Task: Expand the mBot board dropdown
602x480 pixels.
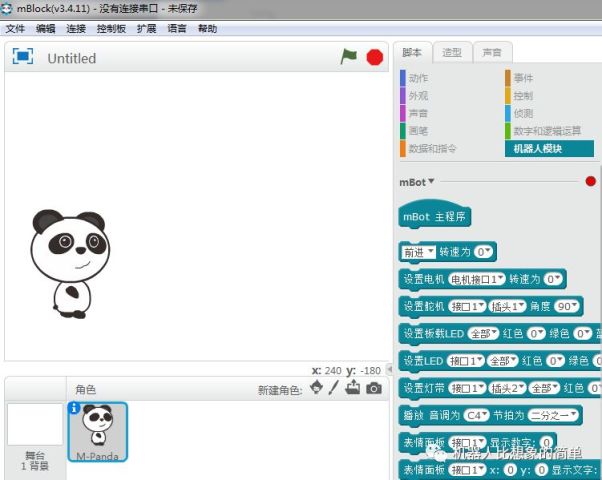Action: tap(417, 182)
